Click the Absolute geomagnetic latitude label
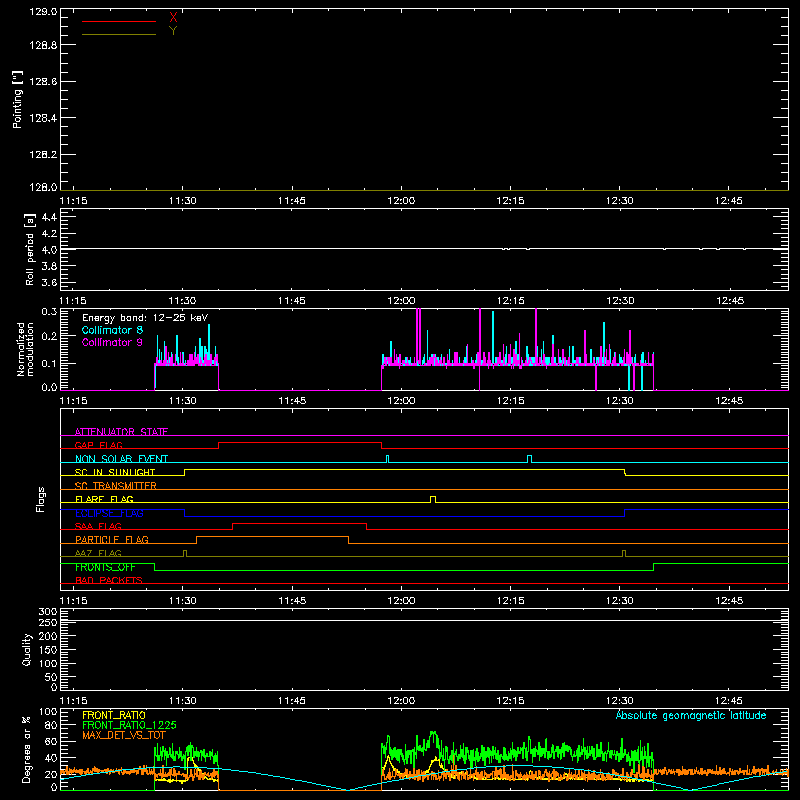 pos(691,715)
